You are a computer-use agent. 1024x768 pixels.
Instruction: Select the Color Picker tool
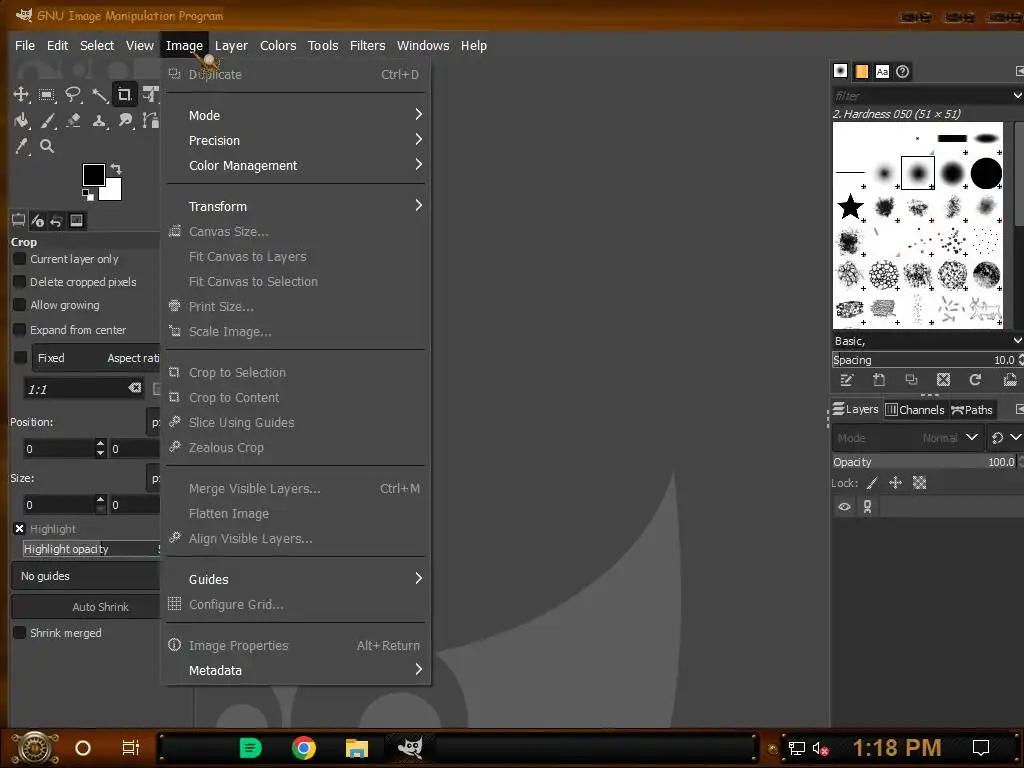point(22,146)
